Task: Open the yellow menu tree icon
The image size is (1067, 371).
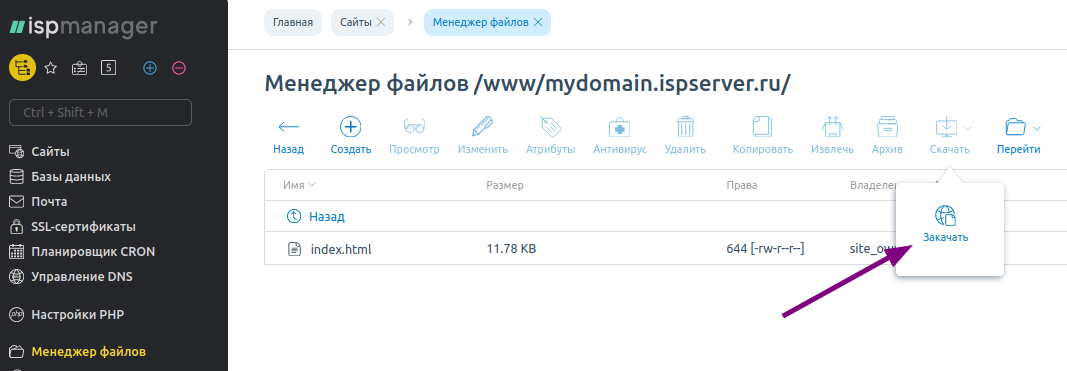Action: click(22, 68)
